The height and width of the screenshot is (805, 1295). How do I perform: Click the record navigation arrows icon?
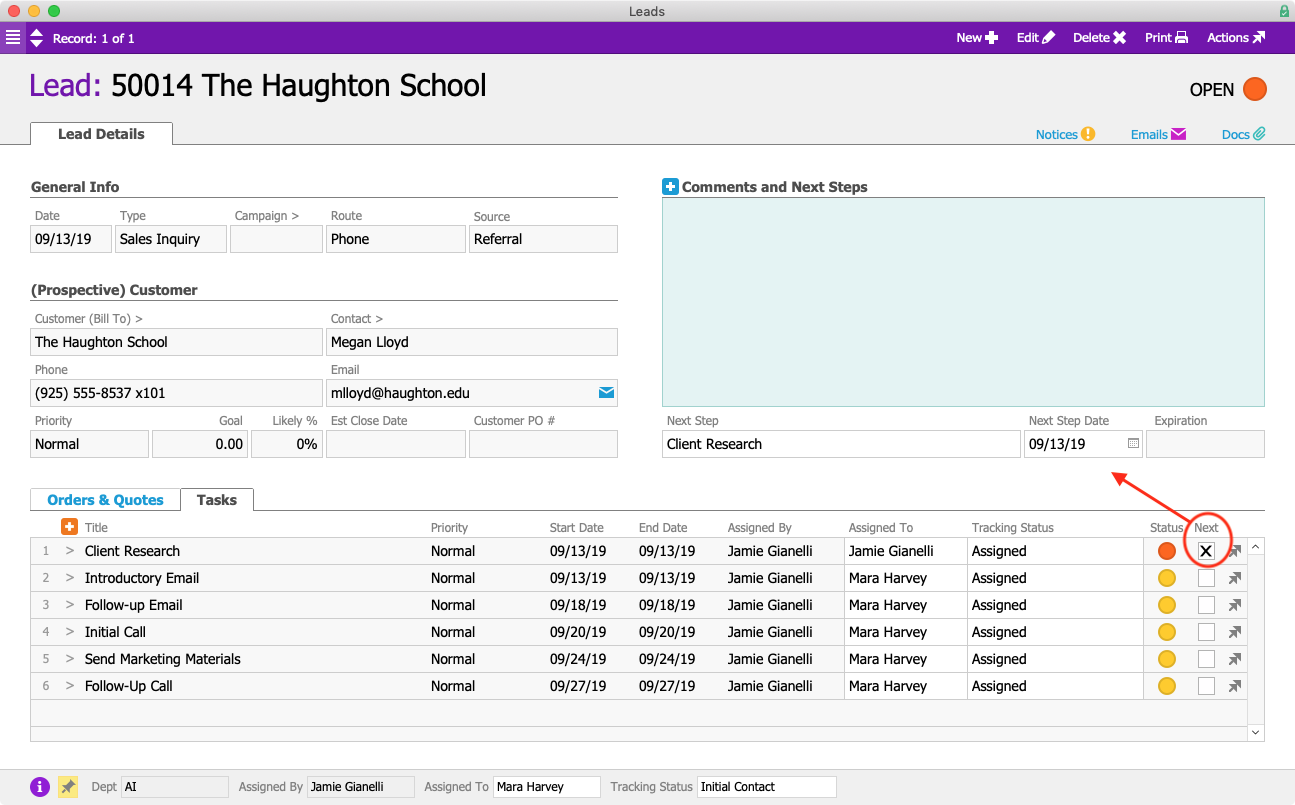[x=36, y=38]
